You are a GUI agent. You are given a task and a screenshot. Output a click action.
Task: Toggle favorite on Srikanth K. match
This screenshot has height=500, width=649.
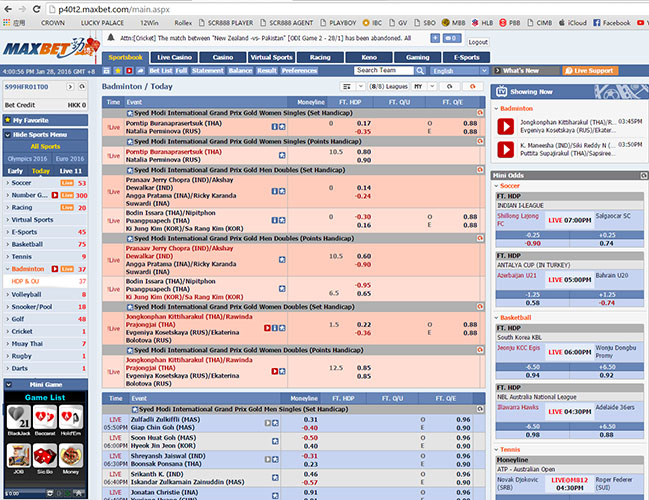coord(275,478)
